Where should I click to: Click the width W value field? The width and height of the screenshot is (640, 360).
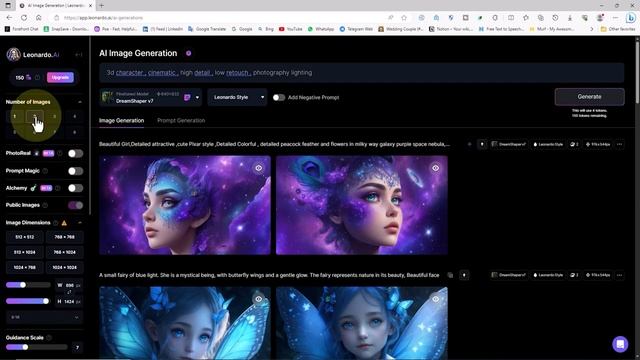point(69,285)
